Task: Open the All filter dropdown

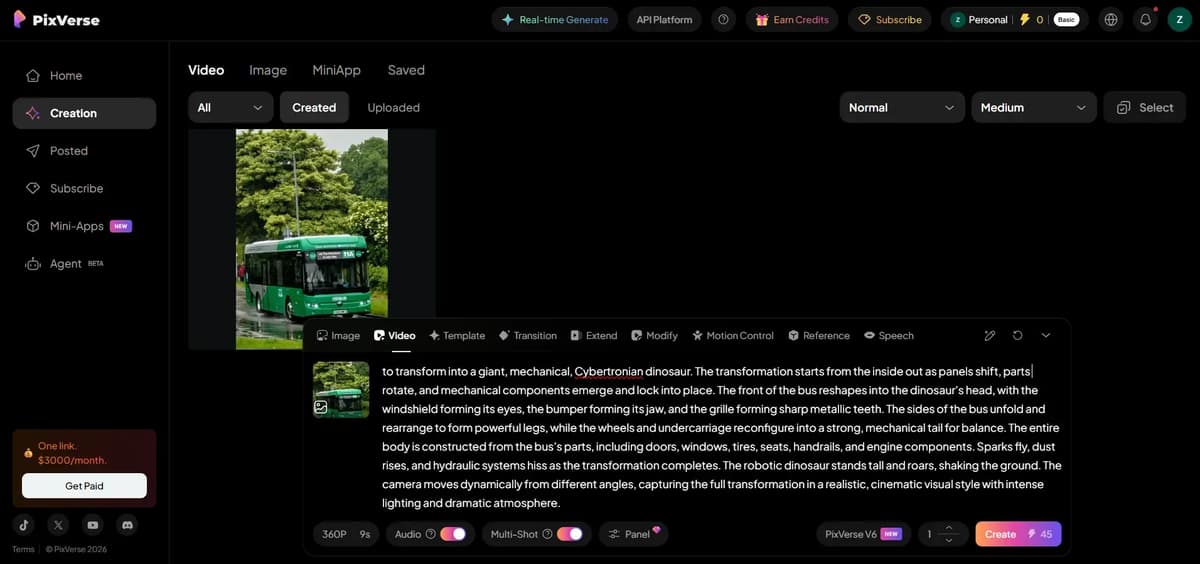Action: click(230, 107)
